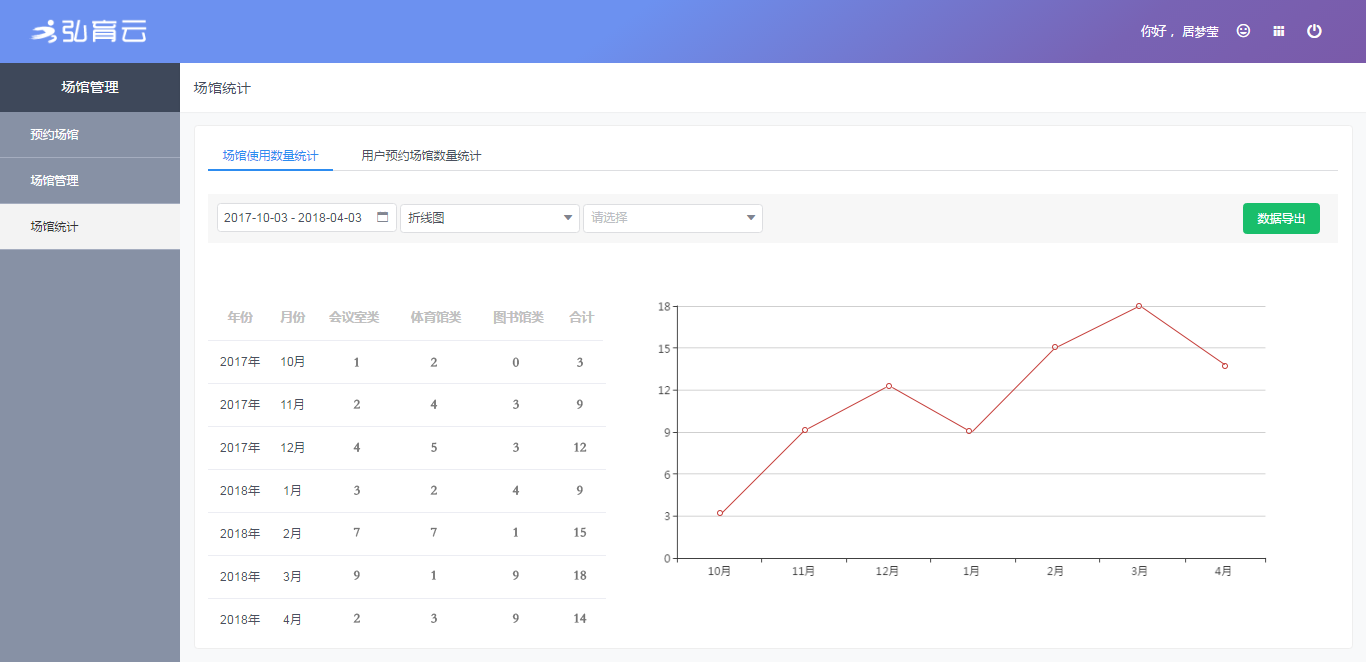Open the 请选择 dropdown

tap(672, 218)
